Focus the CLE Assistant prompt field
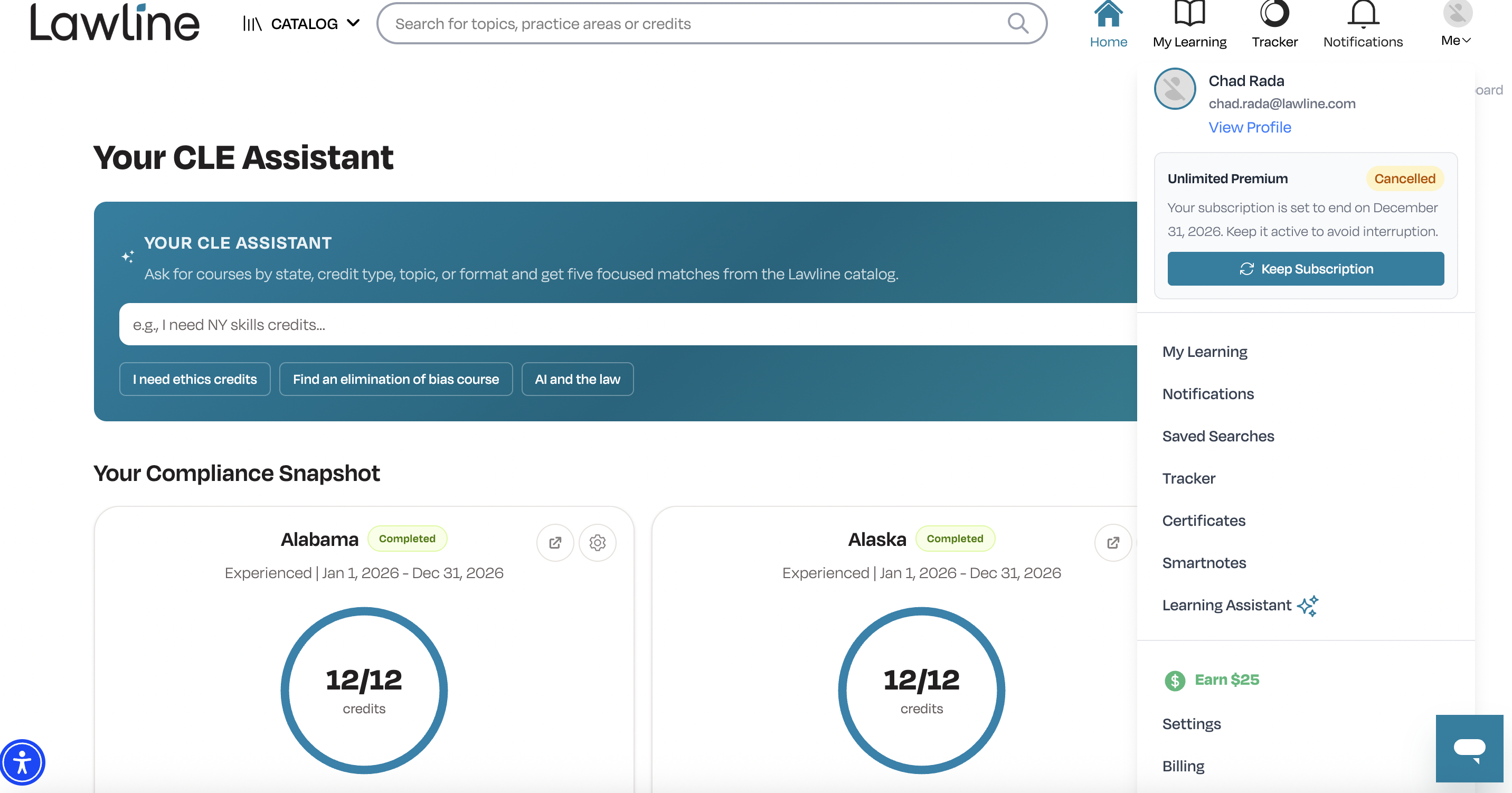The height and width of the screenshot is (793, 1512). point(628,324)
